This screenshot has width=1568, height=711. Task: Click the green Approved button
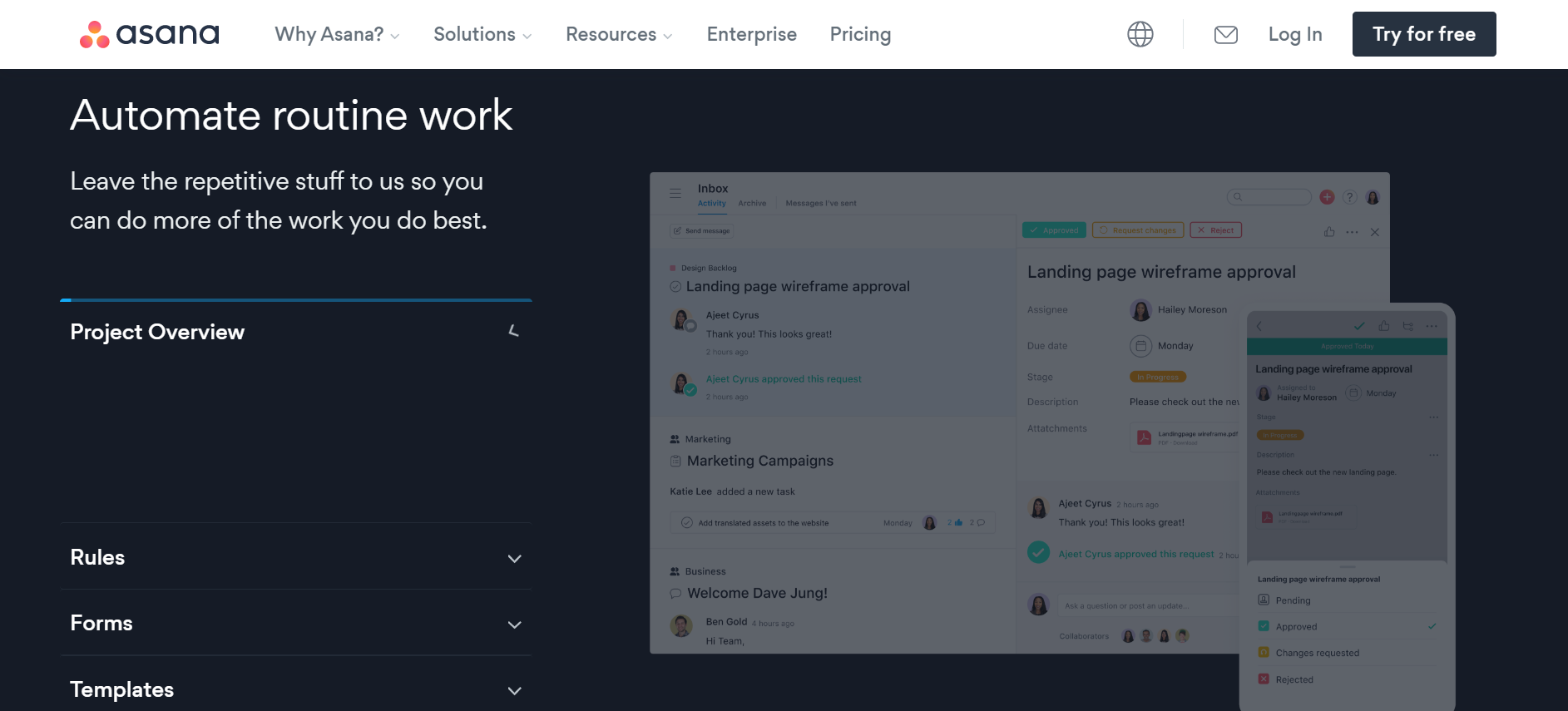click(x=1054, y=230)
